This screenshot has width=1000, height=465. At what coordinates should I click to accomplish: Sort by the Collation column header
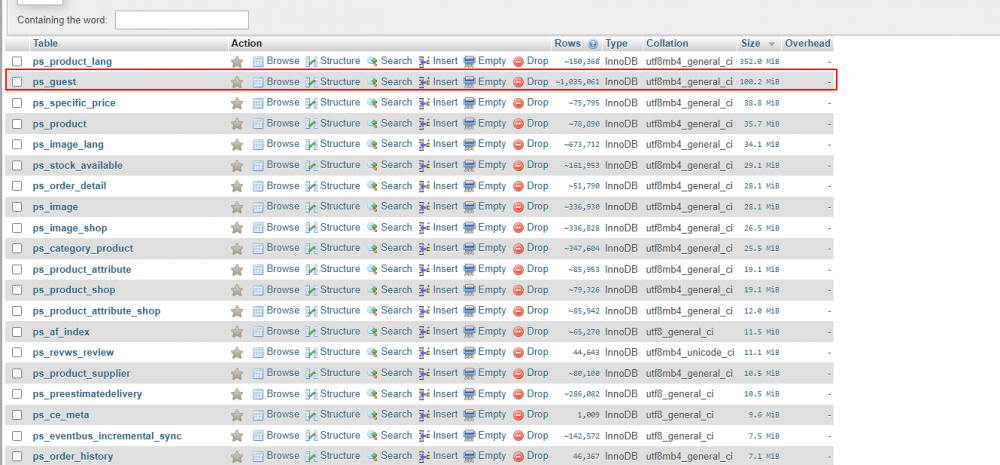(x=667, y=43)
